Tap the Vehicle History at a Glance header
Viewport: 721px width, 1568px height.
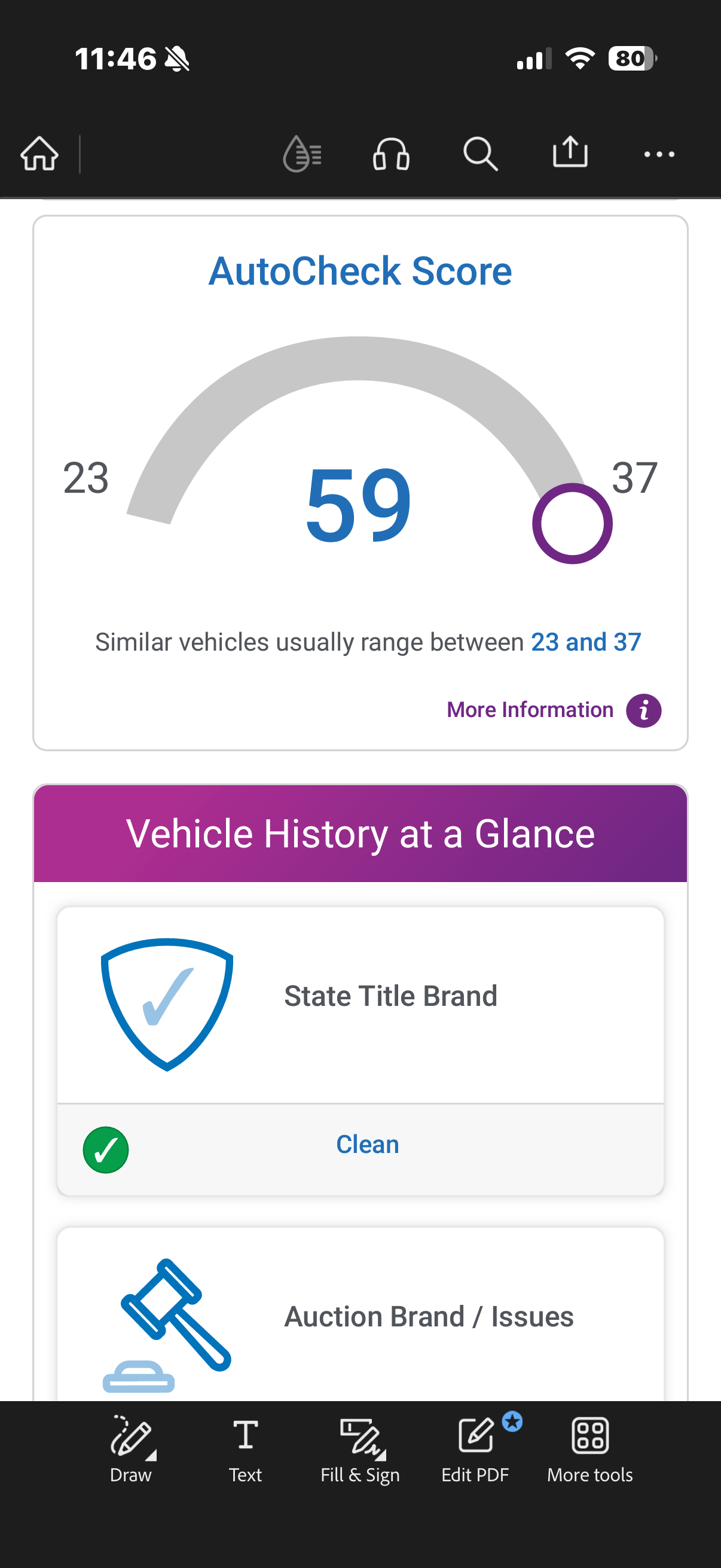360,833
